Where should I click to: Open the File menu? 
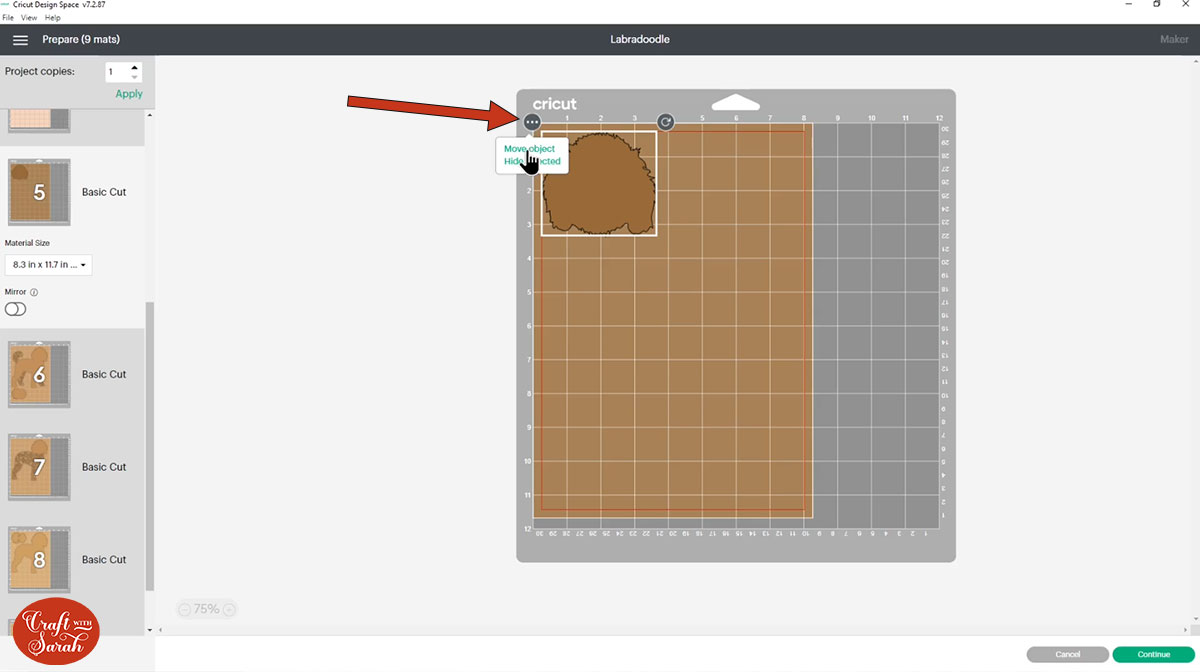[x=8, y=18]
